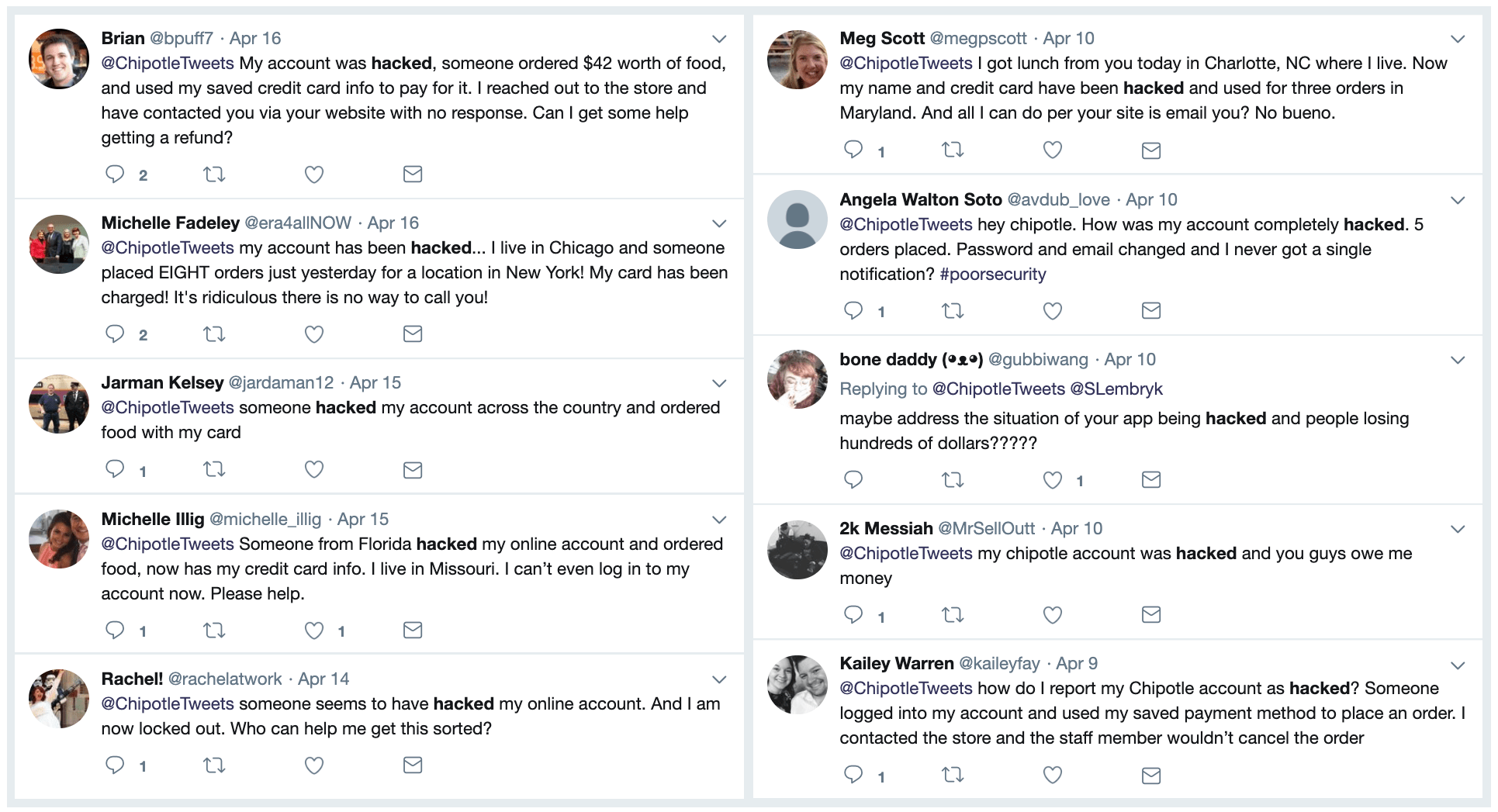The image size is (1498, 812).
Task: Click the envelope icon on Michelle Illig's tweet
Action: [413, 631]
